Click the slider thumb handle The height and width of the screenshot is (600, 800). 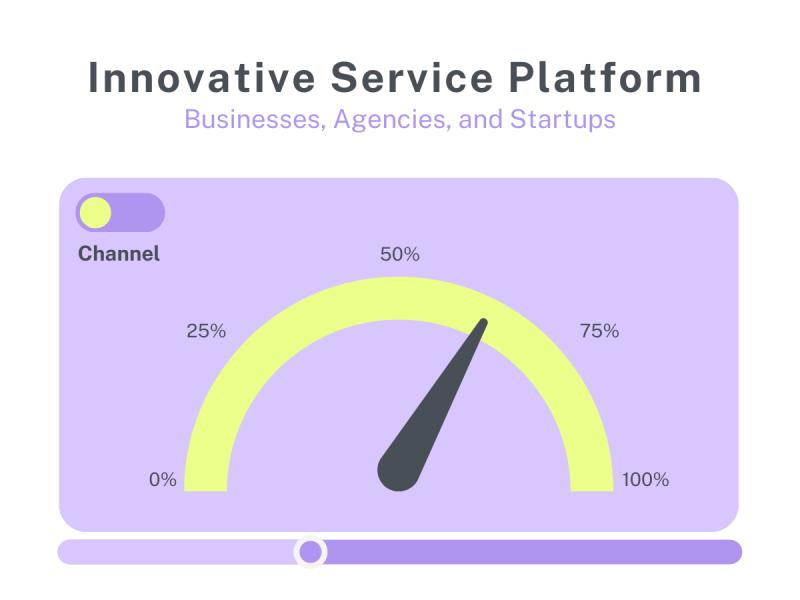pyautogui.click(x=310, y=552)
